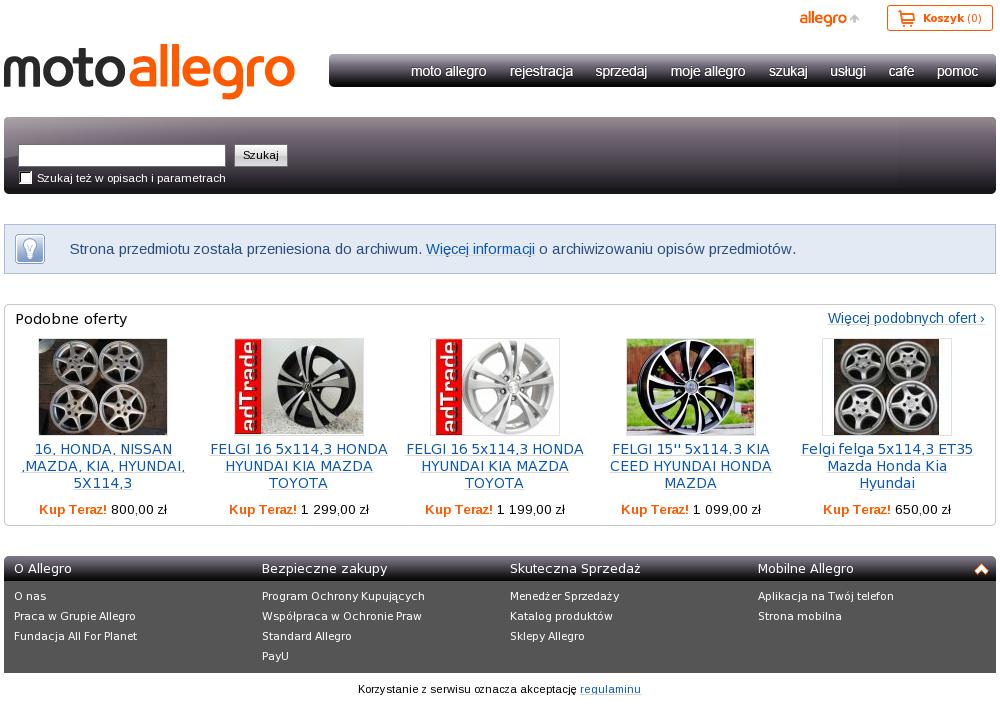Follow the 'Więcej informacji' link
The width and height of the screenshot is (1000, 709).
tap(480, 249)
